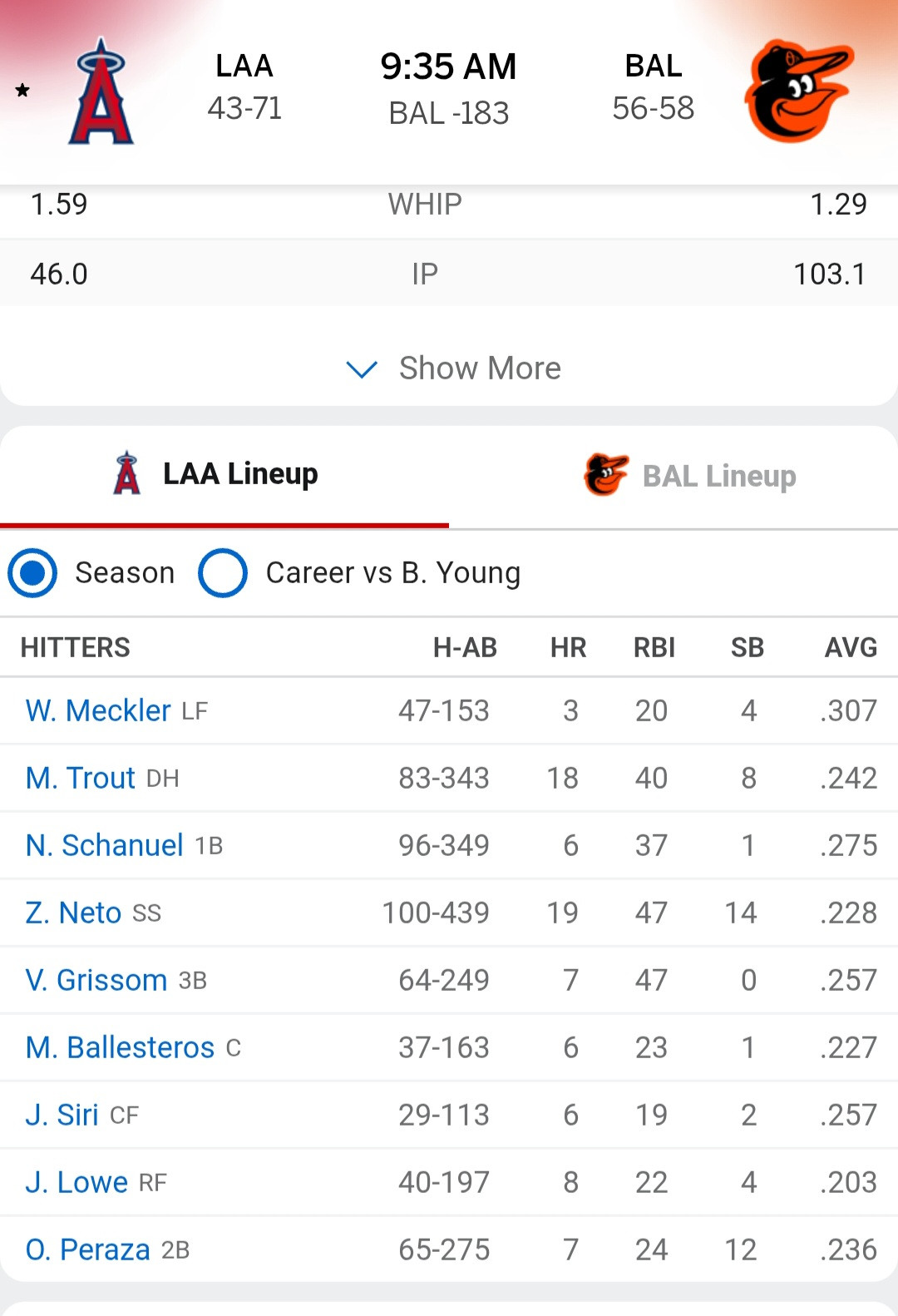
Task: Tap the Angels team logo in header
Action: [101, 91]
